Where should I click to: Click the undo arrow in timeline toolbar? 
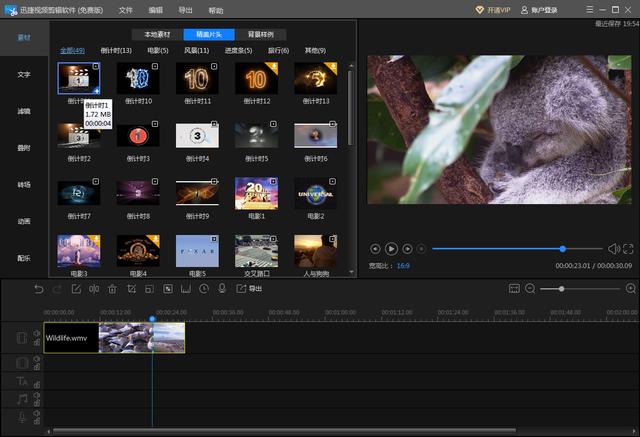click(39, 289)
